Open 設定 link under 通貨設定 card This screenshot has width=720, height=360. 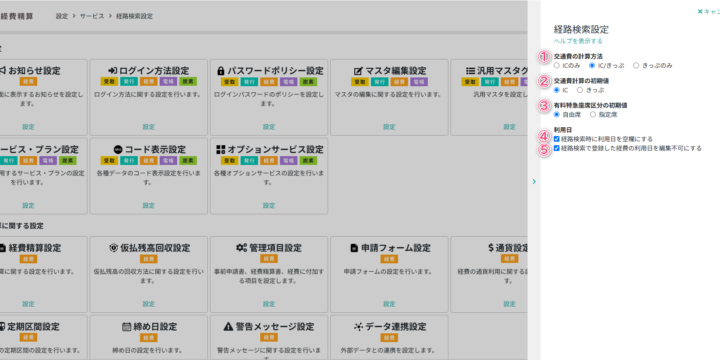[x=510, y=304]
